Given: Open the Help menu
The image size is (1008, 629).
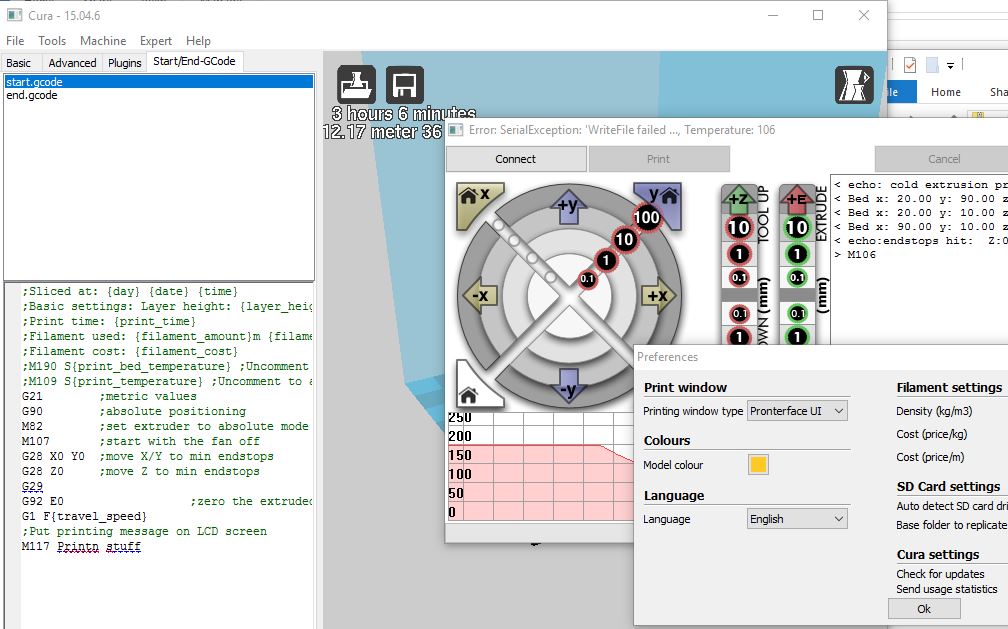Looking at the screenshot, I should 198,41.
